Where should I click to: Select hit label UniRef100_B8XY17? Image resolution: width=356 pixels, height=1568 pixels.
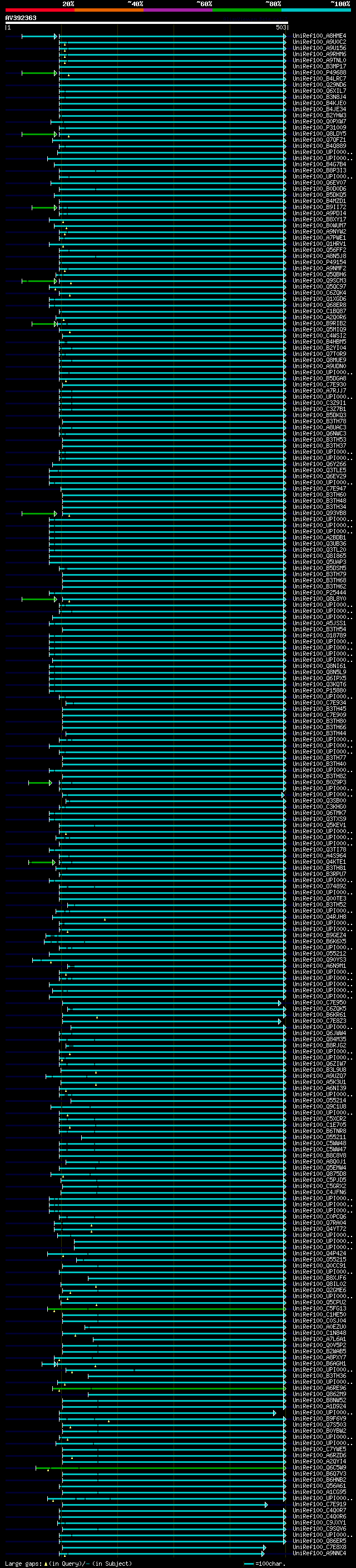tap(319, 220)
